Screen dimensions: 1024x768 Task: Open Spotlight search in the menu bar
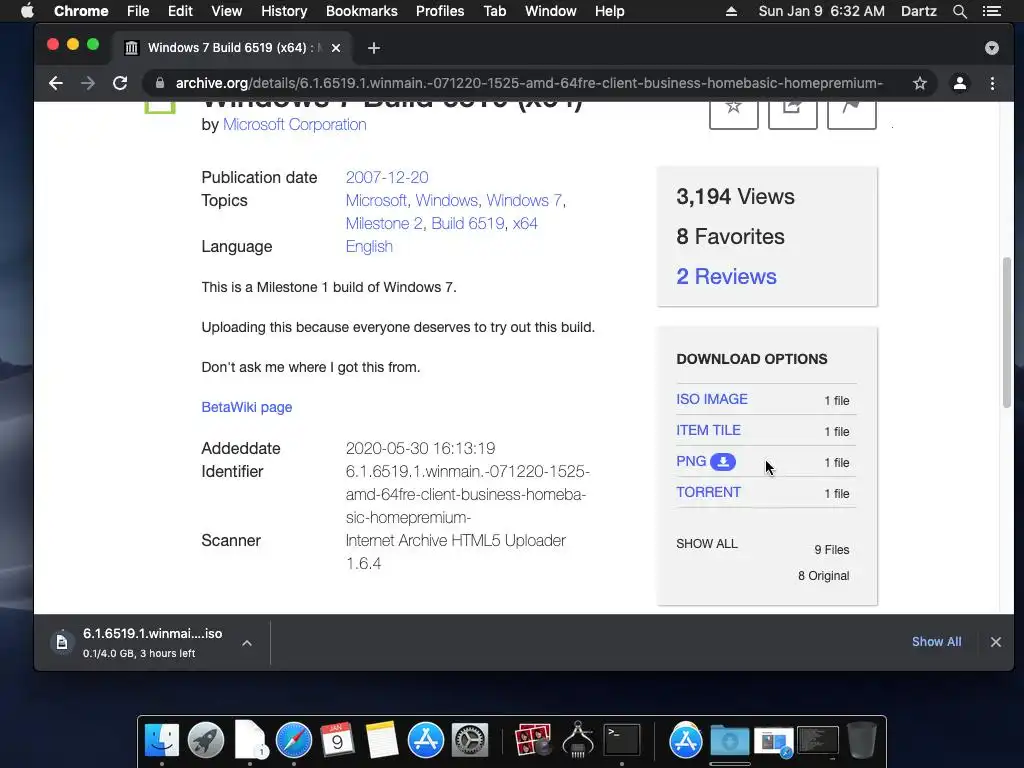[959, 11]
